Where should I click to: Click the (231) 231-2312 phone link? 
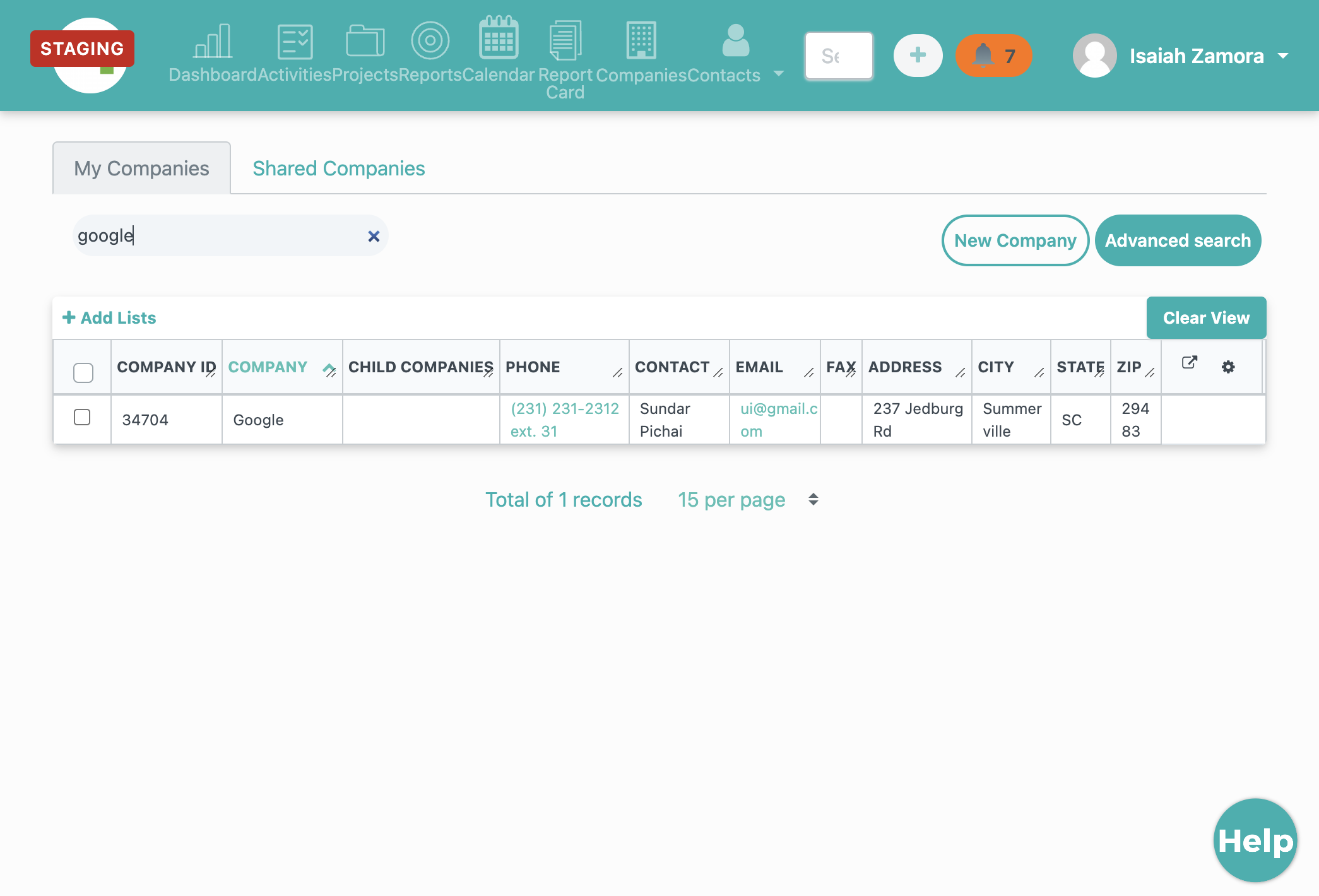565,420
